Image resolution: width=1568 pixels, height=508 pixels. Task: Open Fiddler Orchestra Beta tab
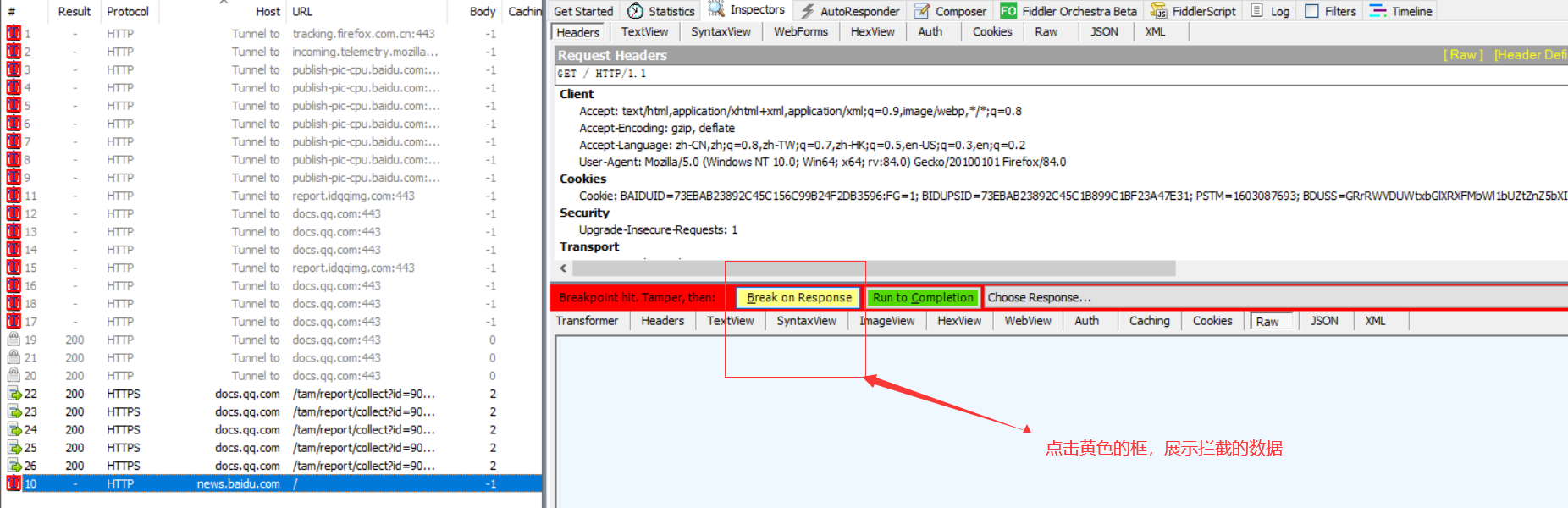pos(1068,11)
